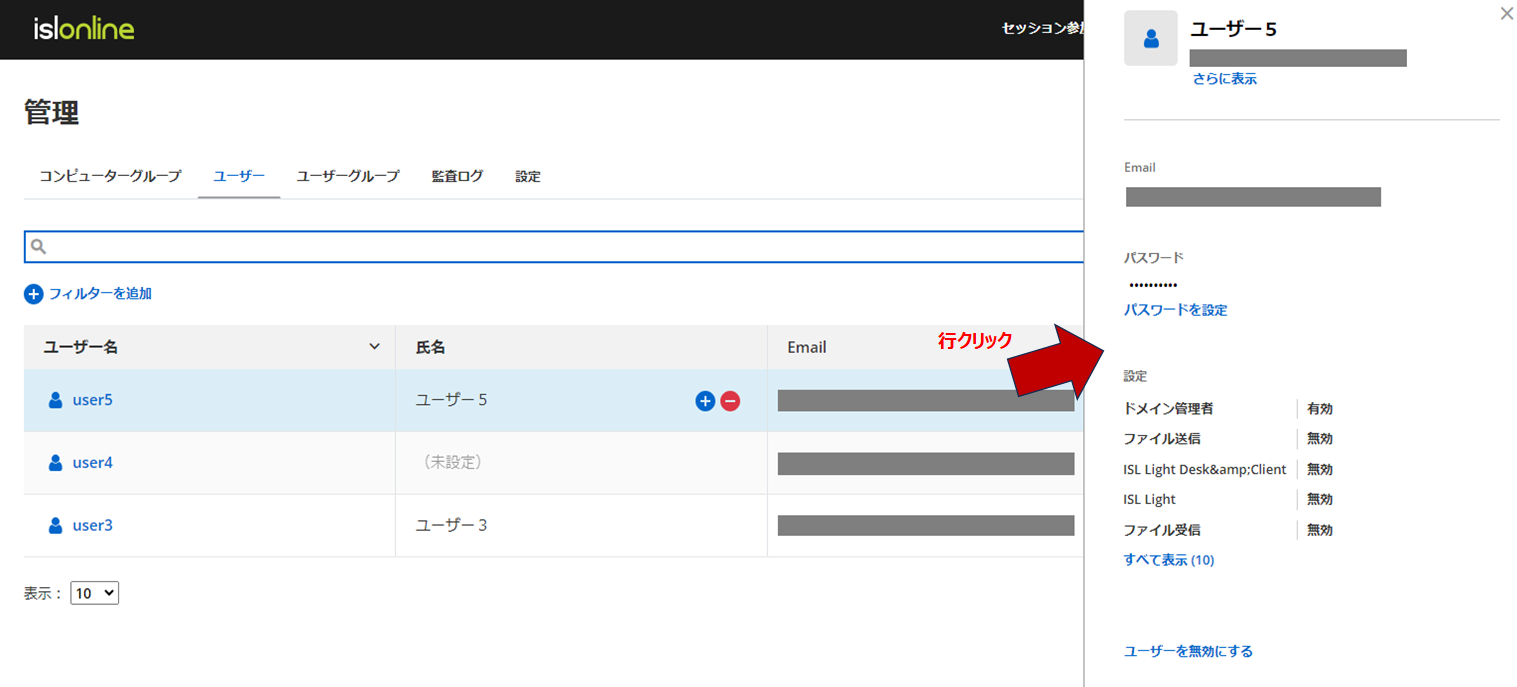Close the user details side panel
Screen dimensions: 1517x687
click(1507, 14)
